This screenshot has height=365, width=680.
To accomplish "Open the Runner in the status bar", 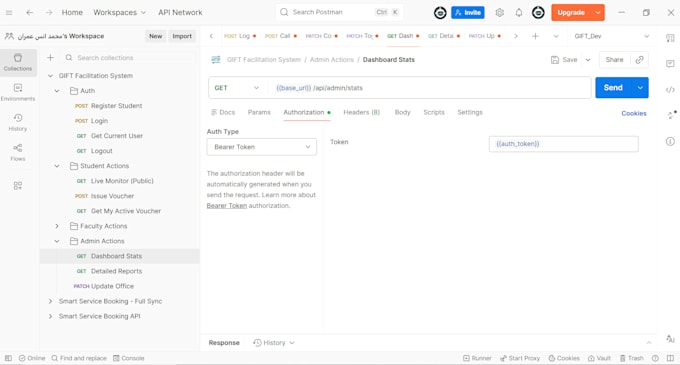I will pyautogui.click(x=477, y=358).
